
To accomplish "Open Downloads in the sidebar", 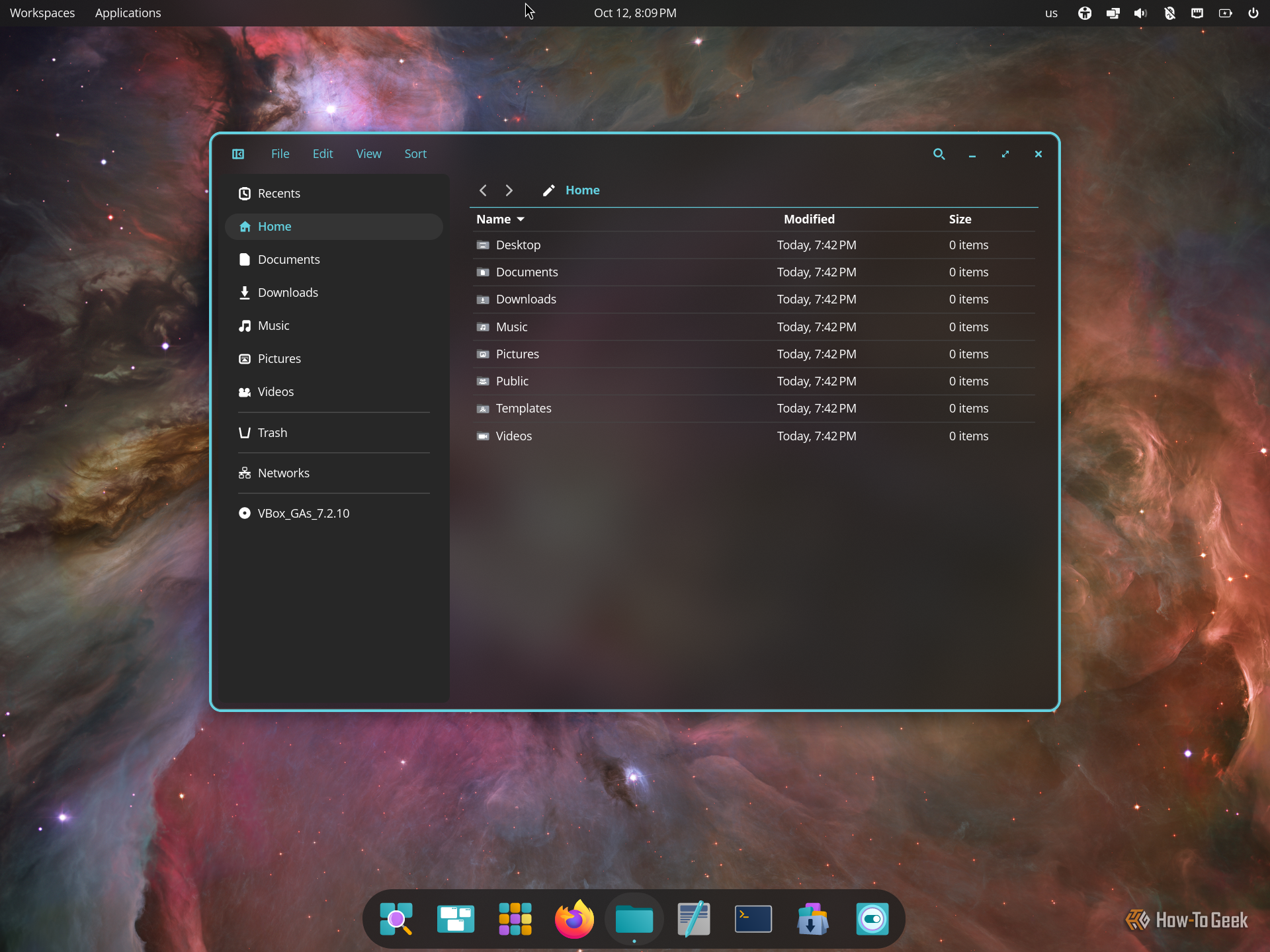I will pos(334,293).
